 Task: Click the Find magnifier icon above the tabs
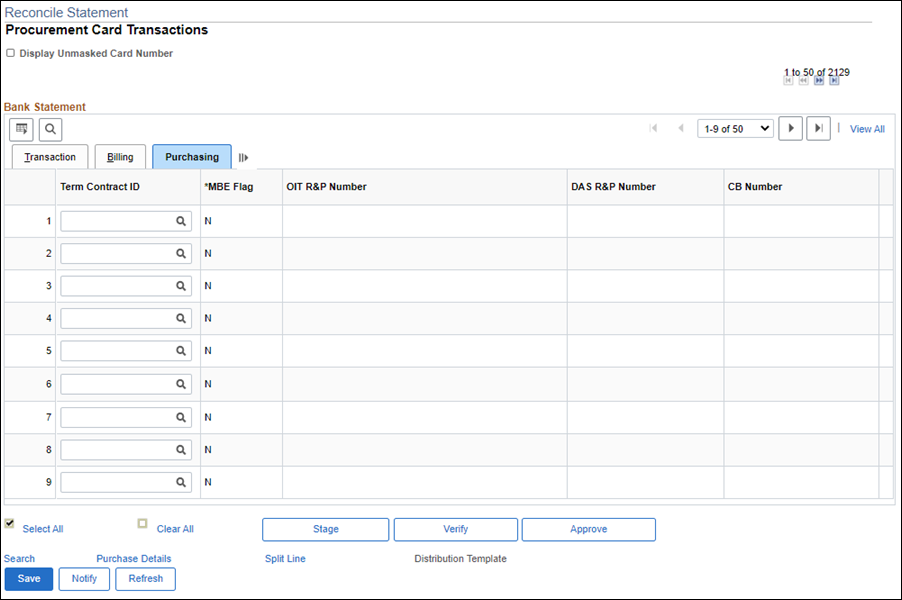pos(50,129)
